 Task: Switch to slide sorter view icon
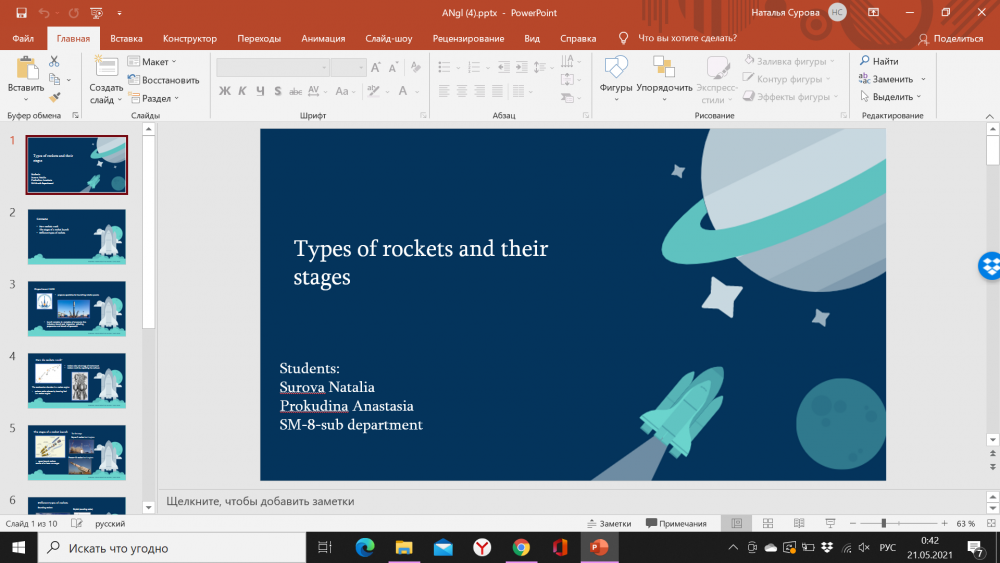[x=767, y=523]
